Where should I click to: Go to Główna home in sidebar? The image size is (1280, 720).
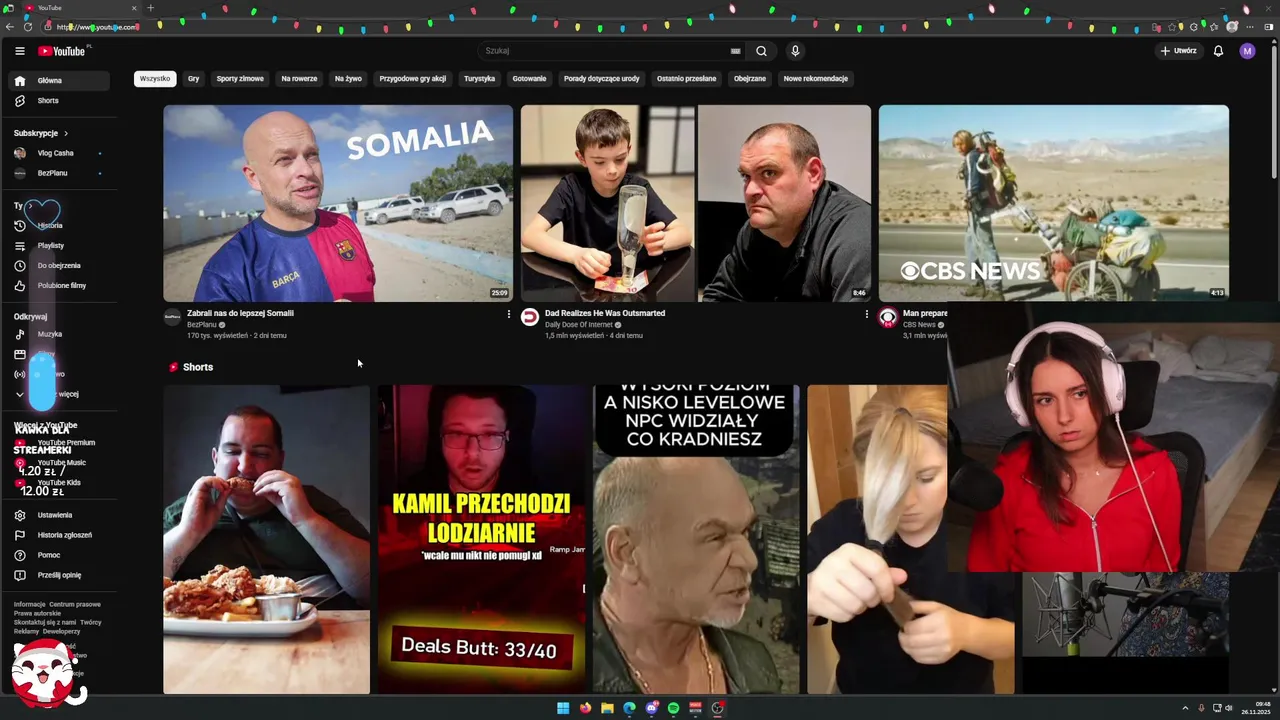pyautogui.click(x=60, y=80)
